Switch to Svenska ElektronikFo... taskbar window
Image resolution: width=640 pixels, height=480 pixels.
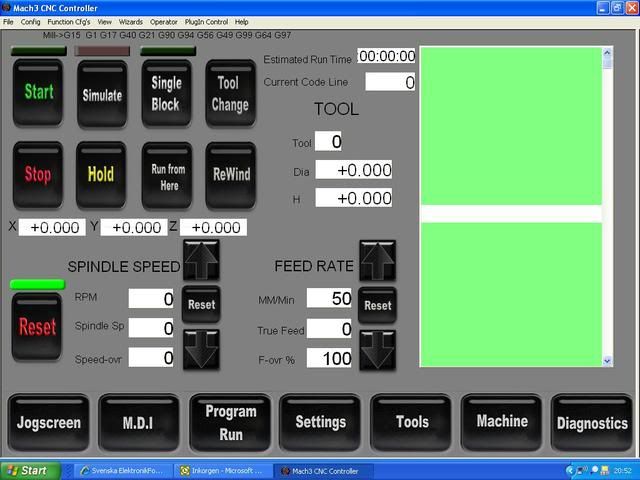click(123, 471)
